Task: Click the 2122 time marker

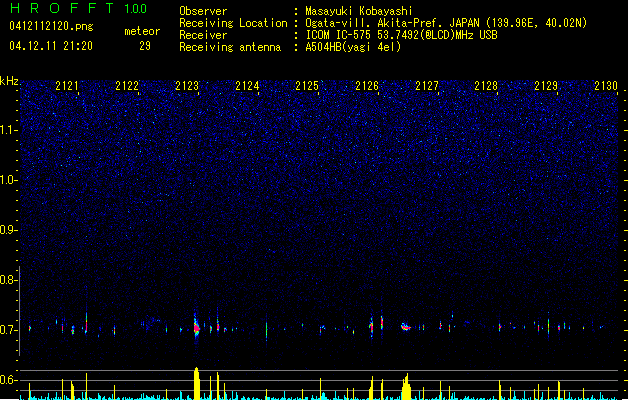Action: point(127,86)
